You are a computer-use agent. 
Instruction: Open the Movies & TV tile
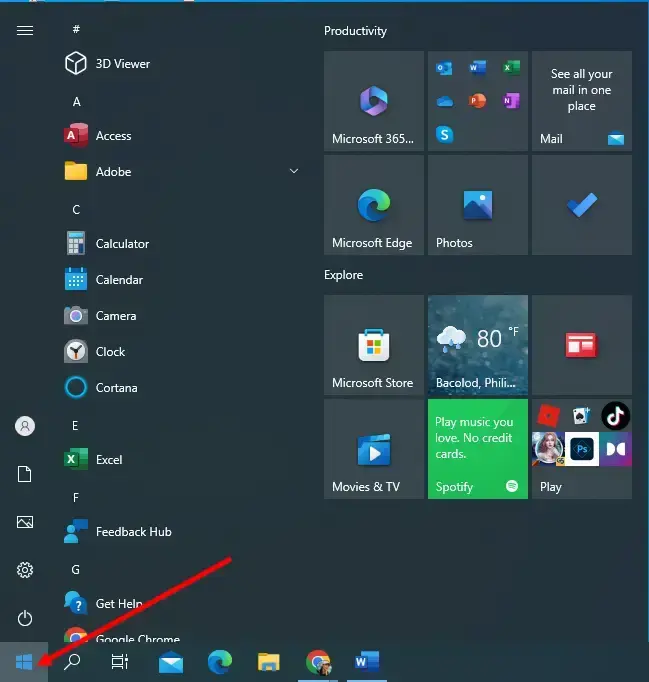pyautogui.click(x=374, y=449)
